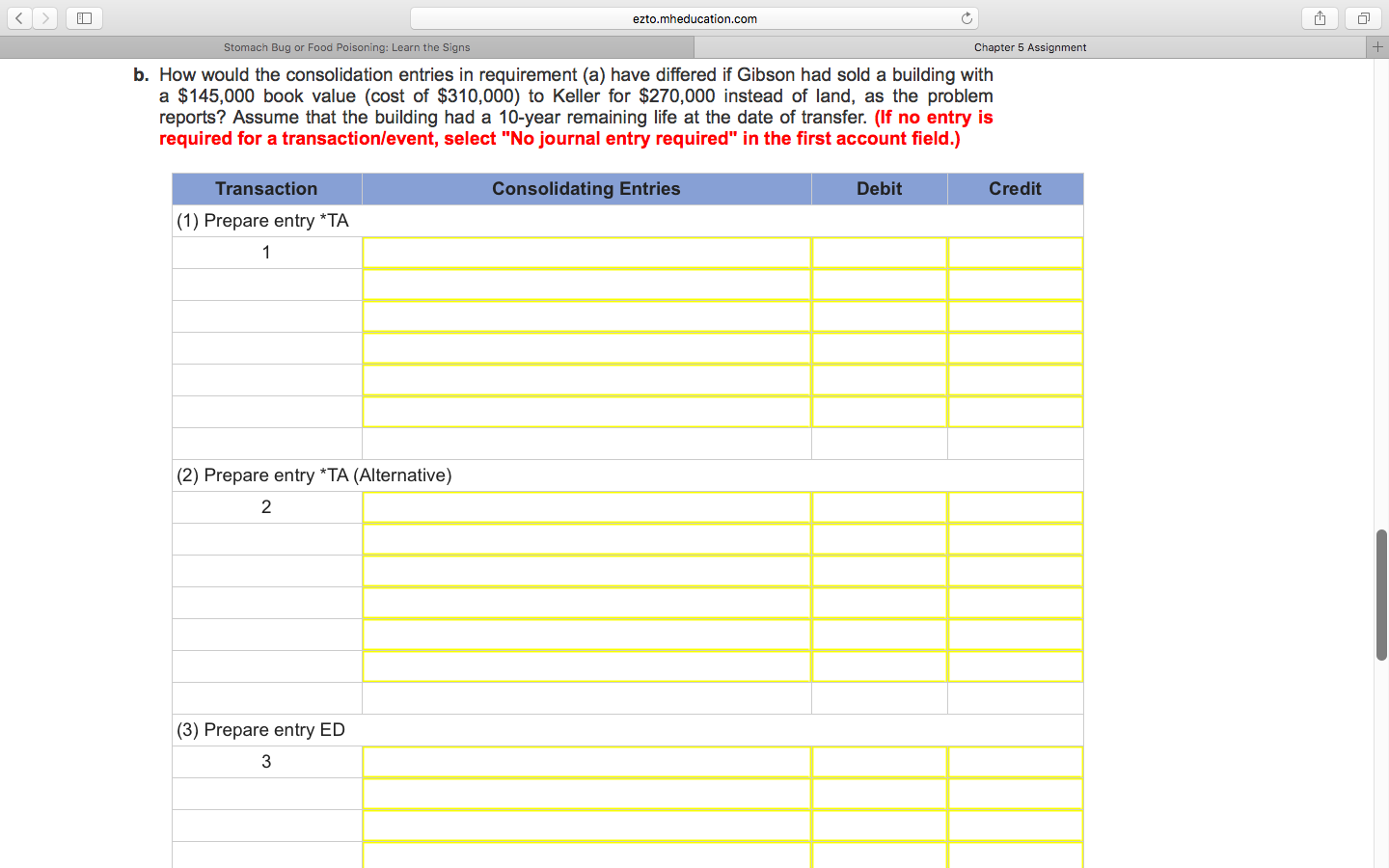Click the credit field in entry 2's first row
Viewport: 1389px width, 868px height.
1016,507
